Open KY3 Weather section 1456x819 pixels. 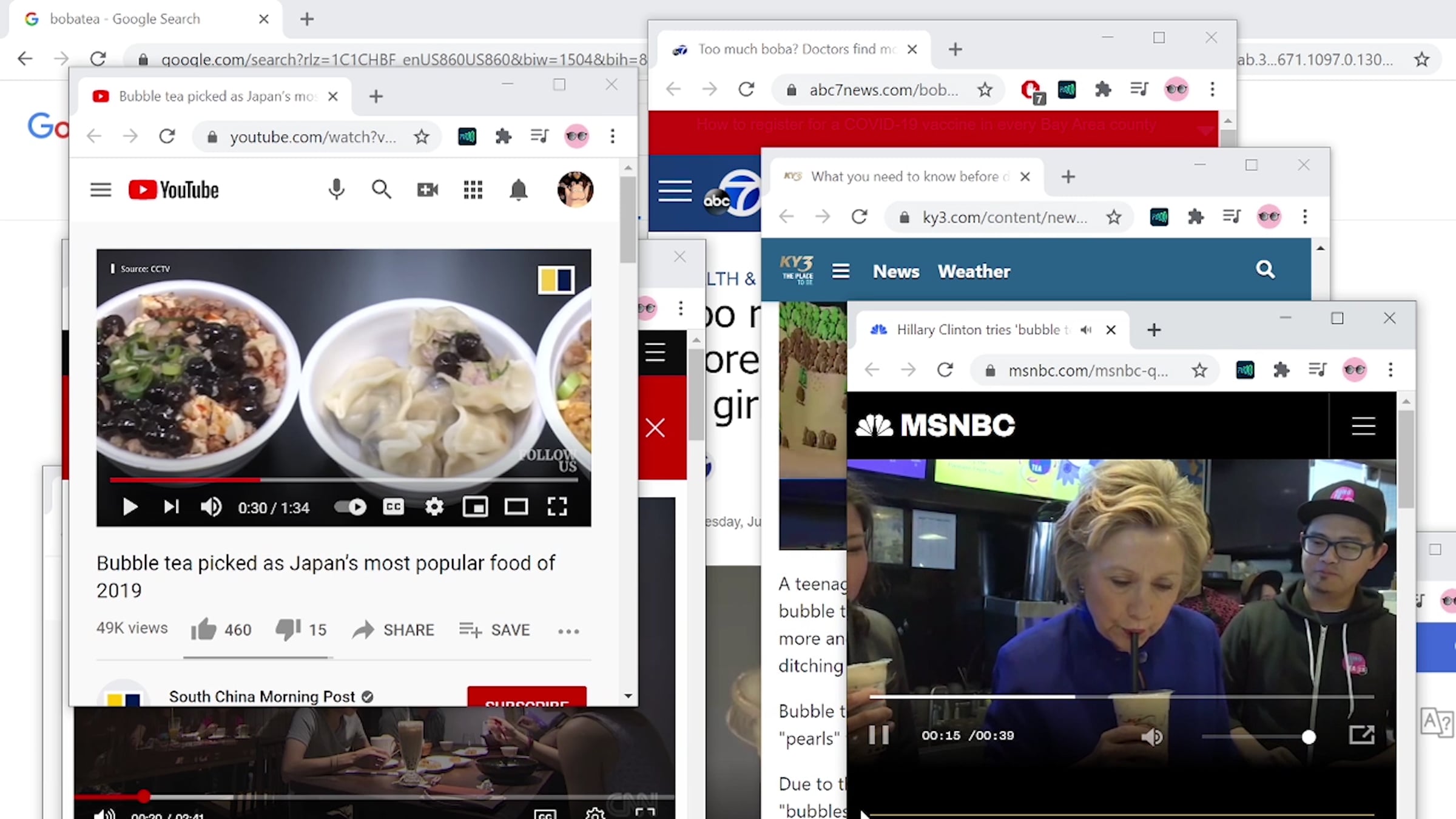point(974,271)
